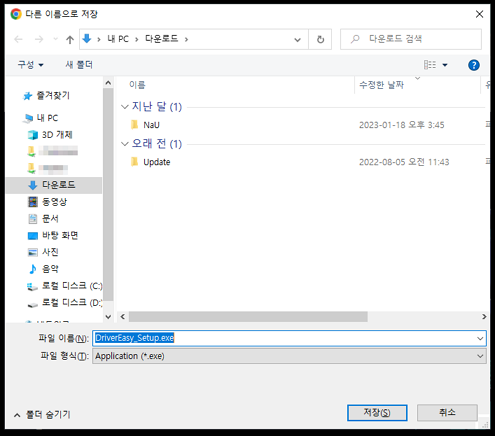This screenshot has width=495, height=436.
Task: Click the 다운로드 검색 search field
Action: (x=411, y=39)
